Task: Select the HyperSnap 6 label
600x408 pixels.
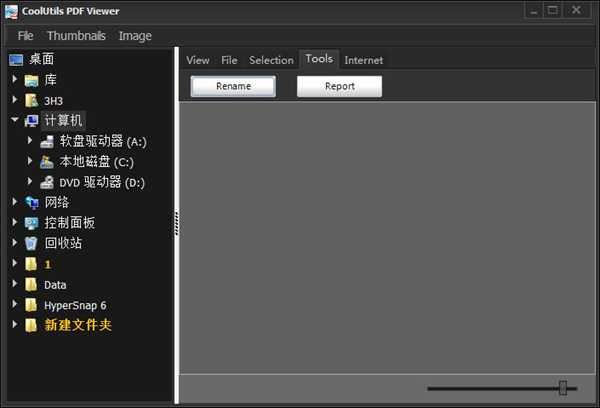Action: pyautogui.click(x=75, y=305)
